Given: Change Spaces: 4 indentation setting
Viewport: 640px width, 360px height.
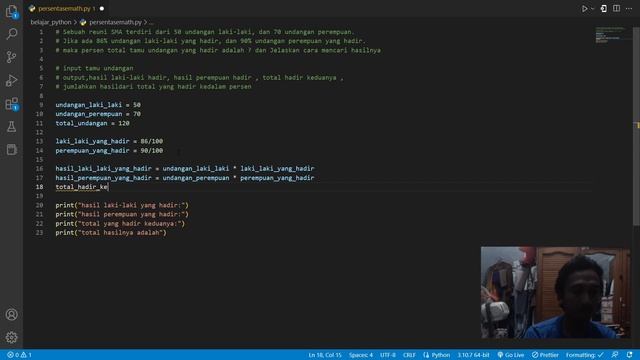Looking at the screenshot, I should pyautogui.click(x=360, y=355).
